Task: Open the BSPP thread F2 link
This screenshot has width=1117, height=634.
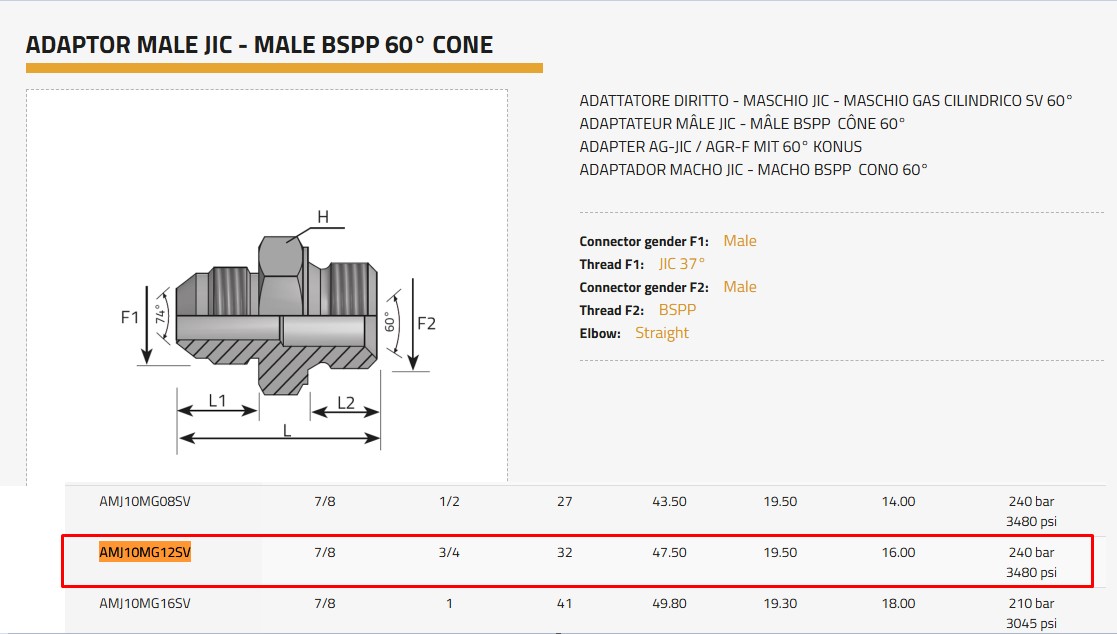Action: tap(677, 310)
